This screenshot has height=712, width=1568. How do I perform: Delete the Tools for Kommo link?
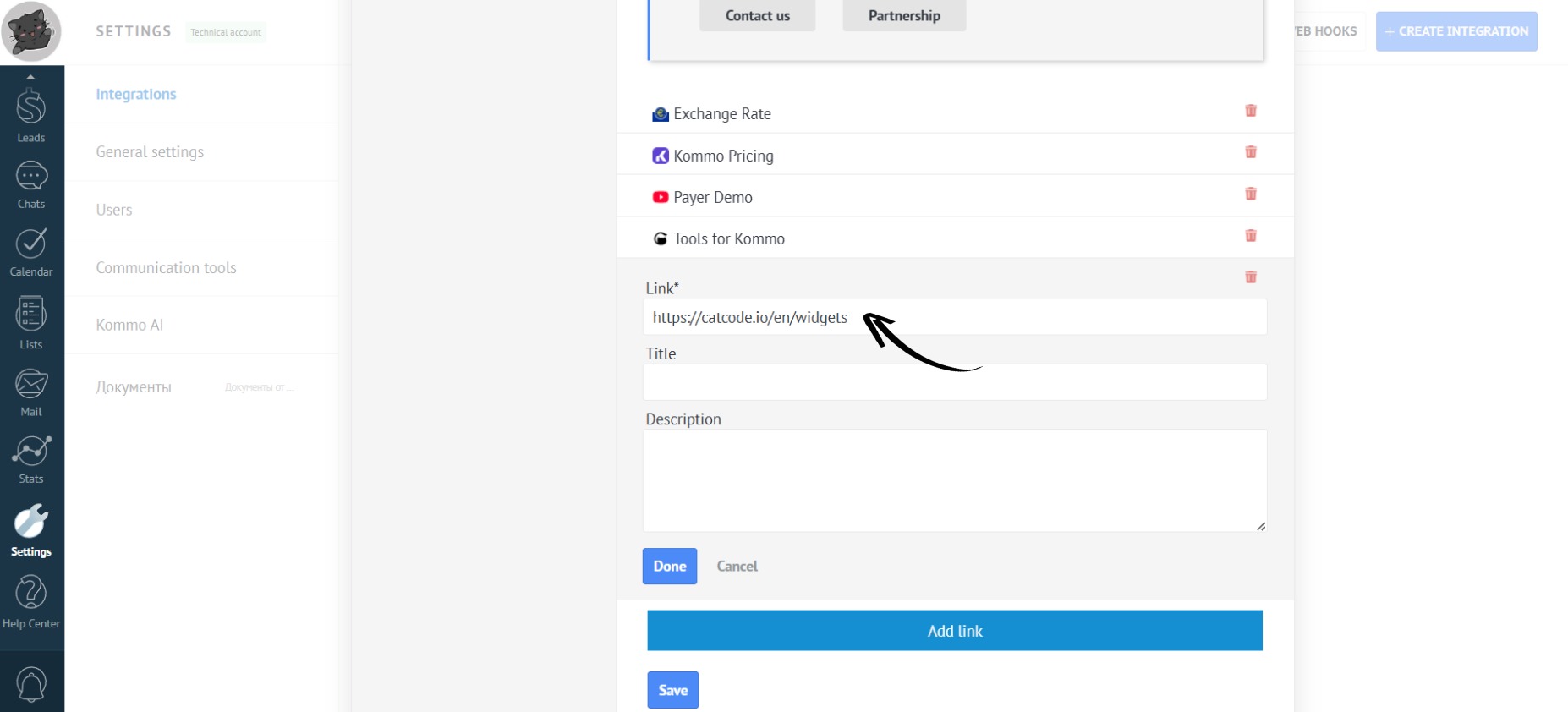click(1250, 236)
